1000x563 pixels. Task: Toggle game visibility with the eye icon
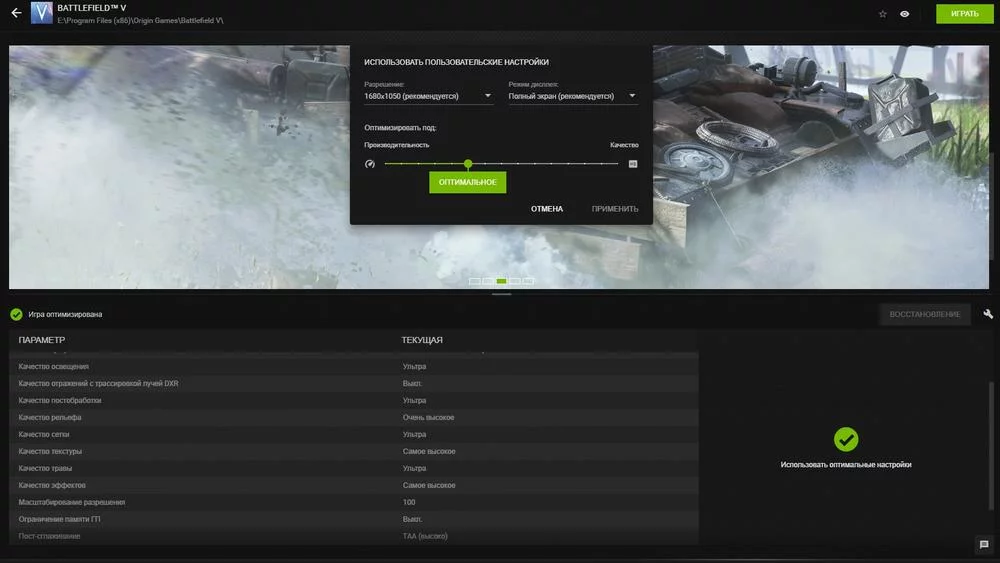click(x=904, y=14)
